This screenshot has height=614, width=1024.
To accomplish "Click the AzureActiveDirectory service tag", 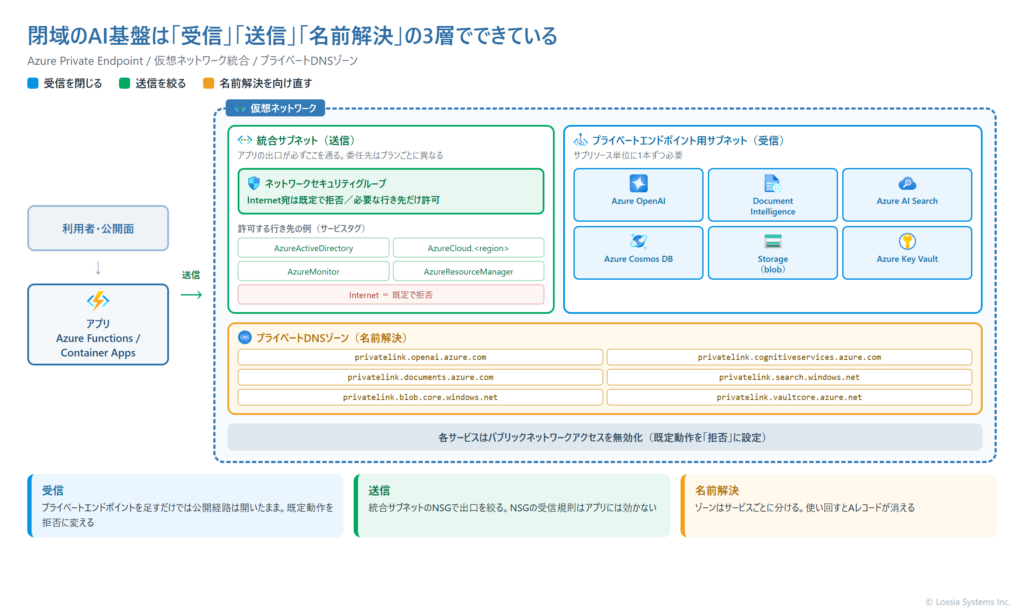I will pyautogui.click(x=313, y=248).
